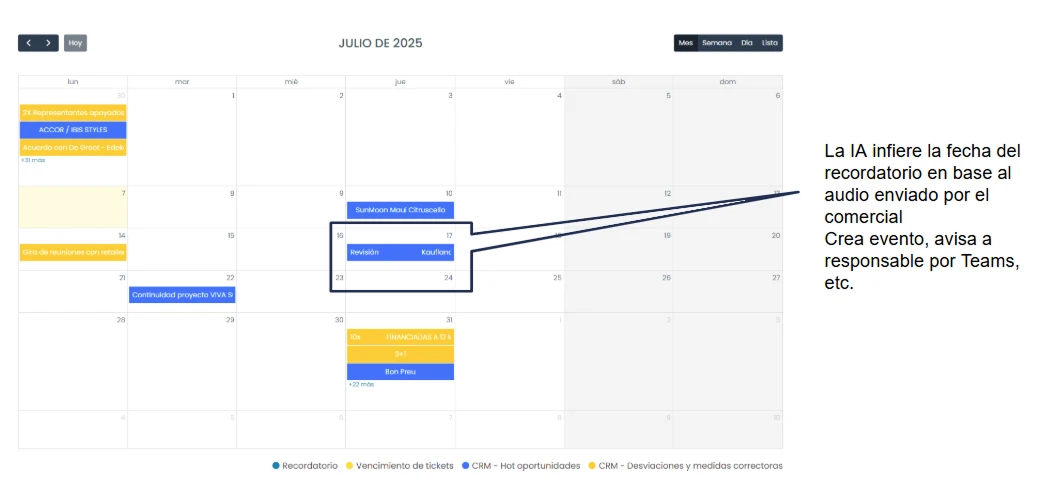Go to the previous month arrow
Screen dimensions: 1042x496
[28, 43]
